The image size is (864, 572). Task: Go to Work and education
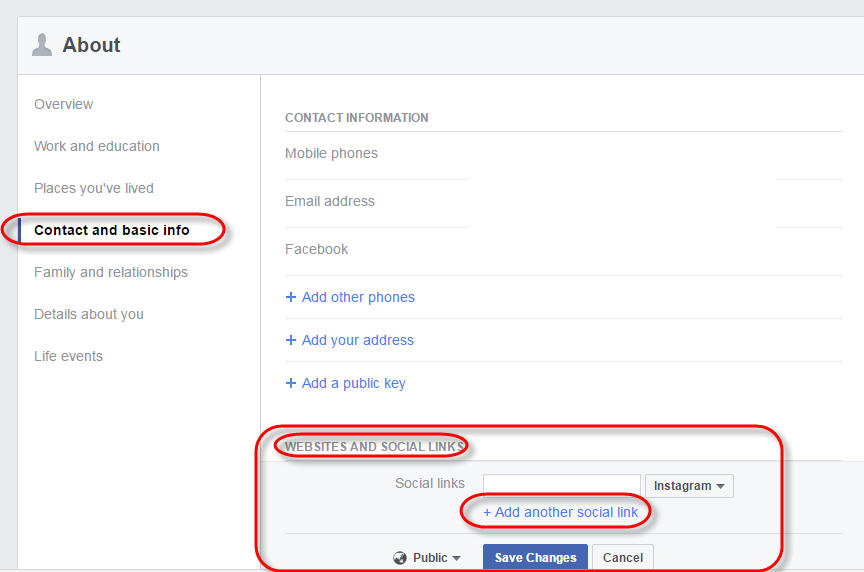point(97,146)
